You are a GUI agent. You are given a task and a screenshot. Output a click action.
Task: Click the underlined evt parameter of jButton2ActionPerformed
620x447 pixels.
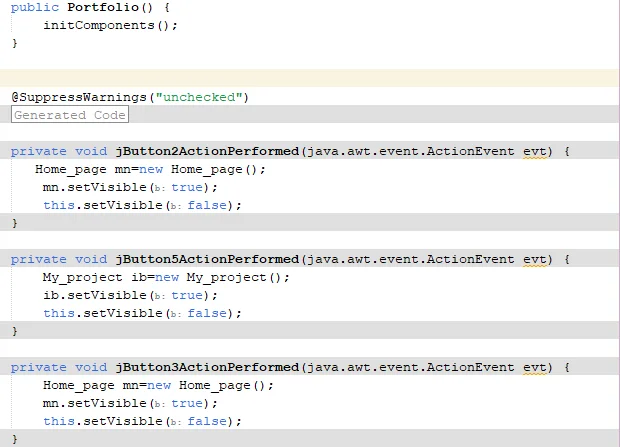(x=535, y=152)
